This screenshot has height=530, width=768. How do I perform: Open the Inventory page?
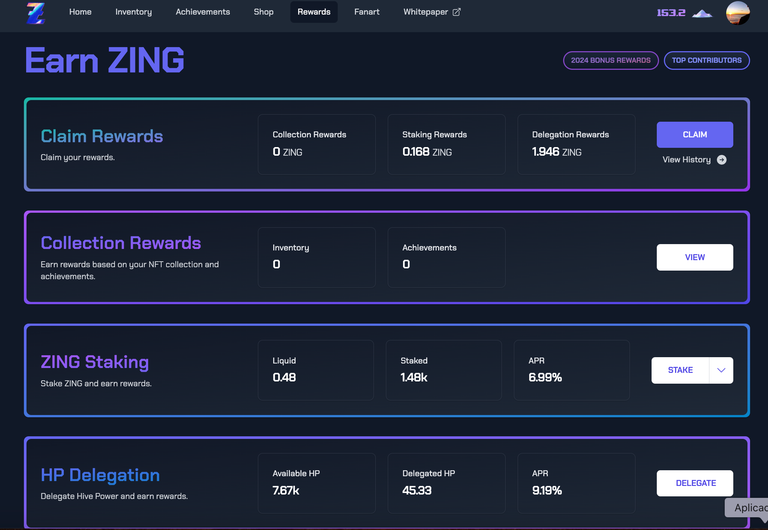pyautogui.click(x=134, y=12)
